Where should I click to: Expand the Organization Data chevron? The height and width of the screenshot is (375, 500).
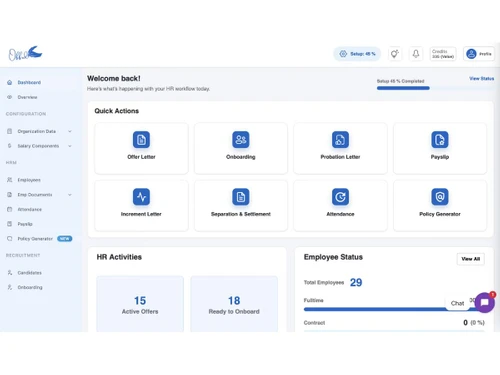pyautogui.click(x=70, y=131)
